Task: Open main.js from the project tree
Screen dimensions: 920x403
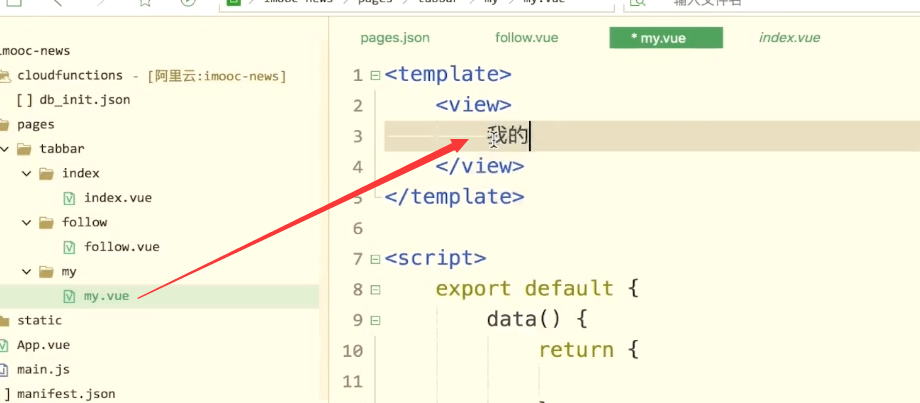Action: [43, 370]
